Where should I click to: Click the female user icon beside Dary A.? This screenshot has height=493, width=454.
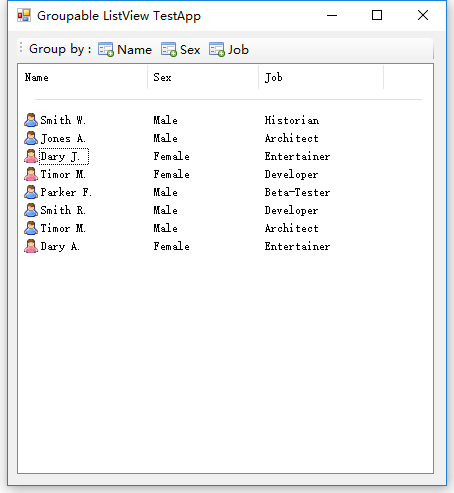[x=31, y=246]
